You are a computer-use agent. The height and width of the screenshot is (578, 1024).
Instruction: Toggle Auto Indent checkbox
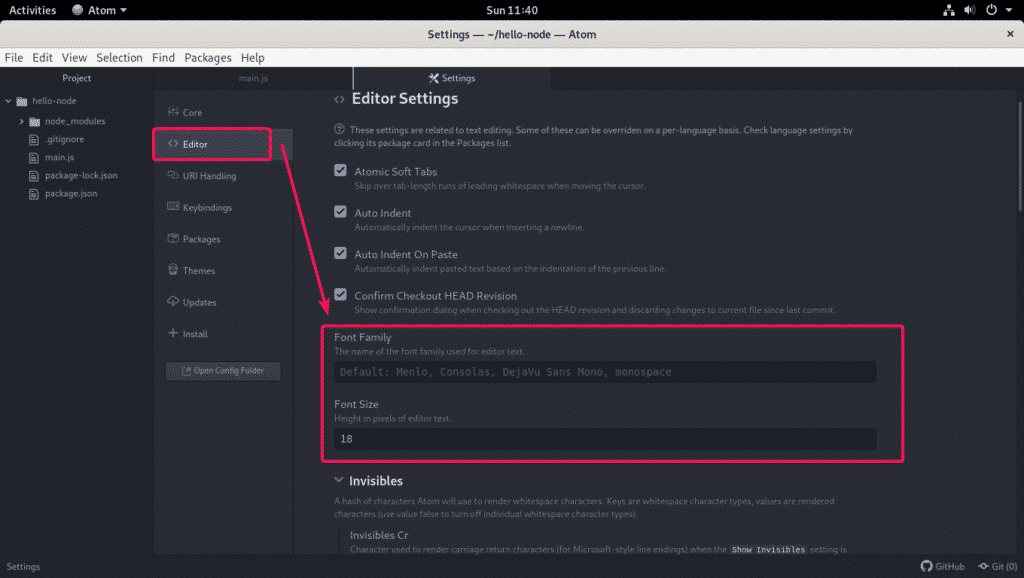340,212
